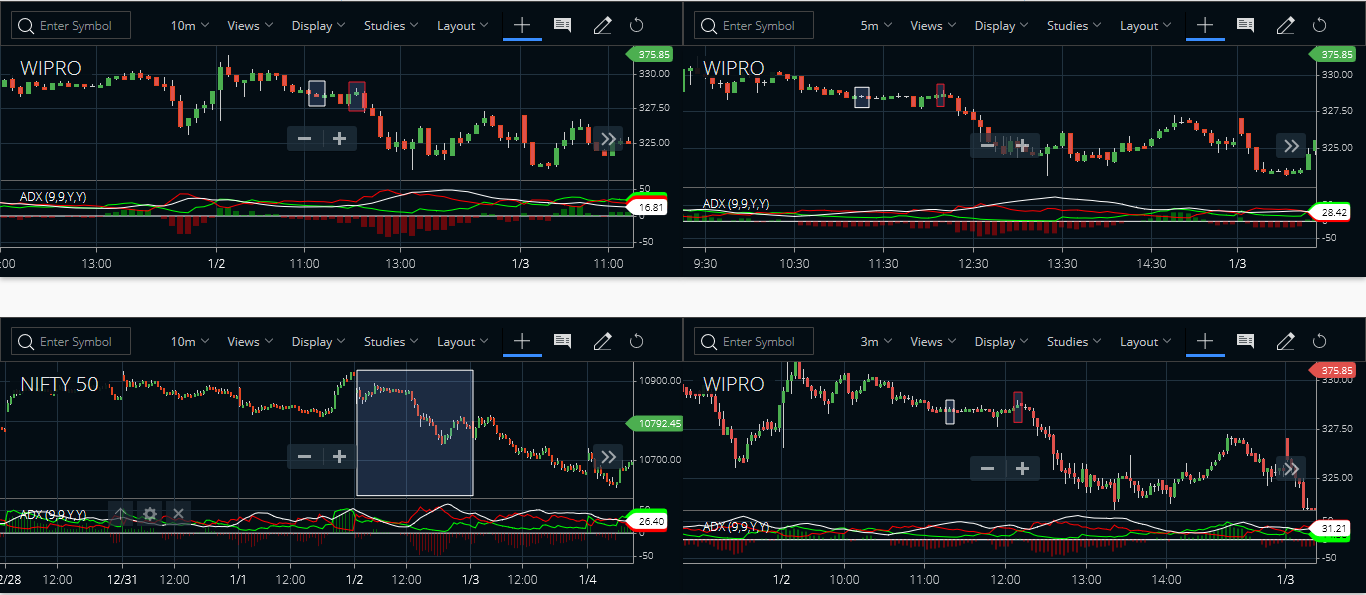Jump to latest data in the NIFTY 50 chart
The image size is (1366, 595).
click(608, 457)
